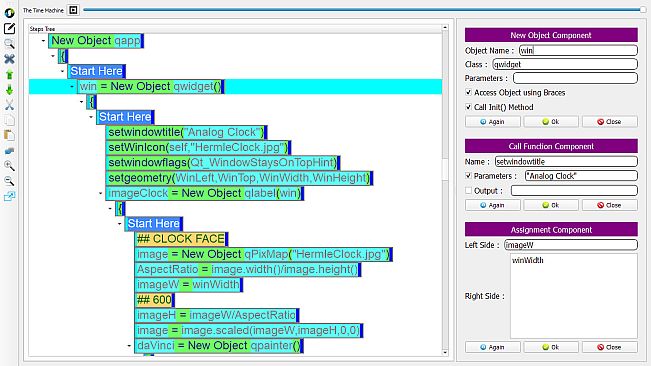651x366 pixels.
Task: Click the detach window icon at toolbar bottom
Action: click(9, 196)
